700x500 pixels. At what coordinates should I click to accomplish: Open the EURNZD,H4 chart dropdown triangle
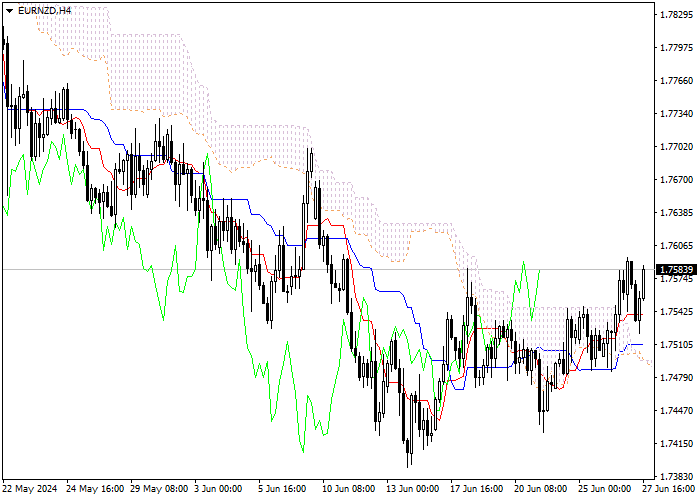tap(9, 11)
